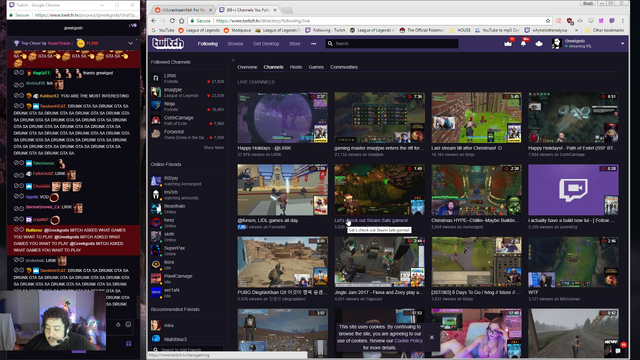
Task: Switch to the Livestreamfail browser tab
Action: (184, 9)
